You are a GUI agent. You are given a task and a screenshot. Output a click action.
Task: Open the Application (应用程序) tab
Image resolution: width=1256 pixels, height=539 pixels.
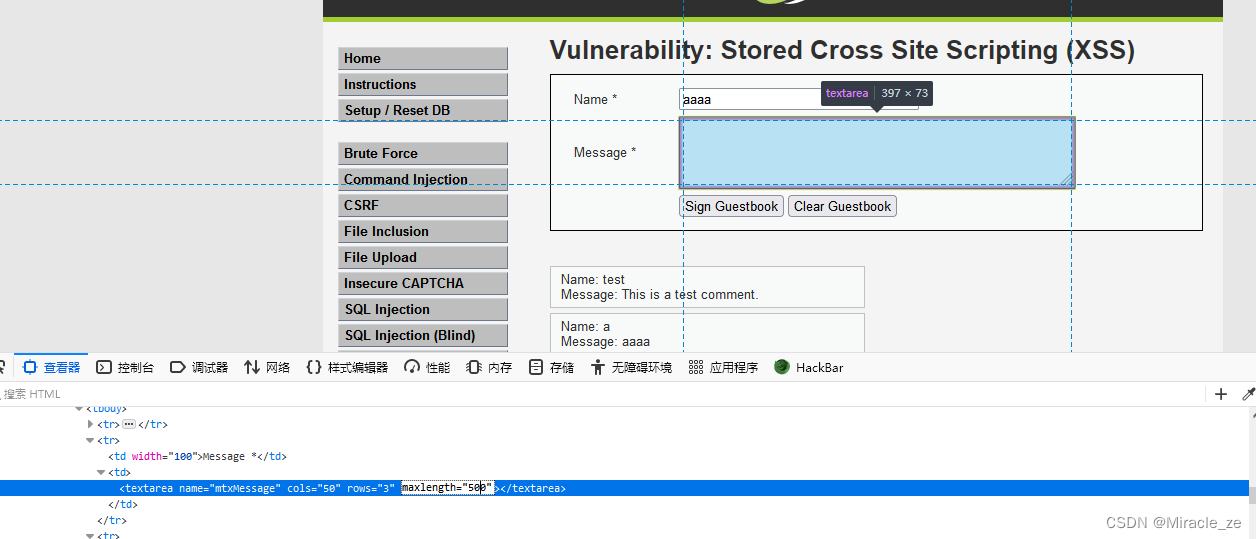coord(723,367)
